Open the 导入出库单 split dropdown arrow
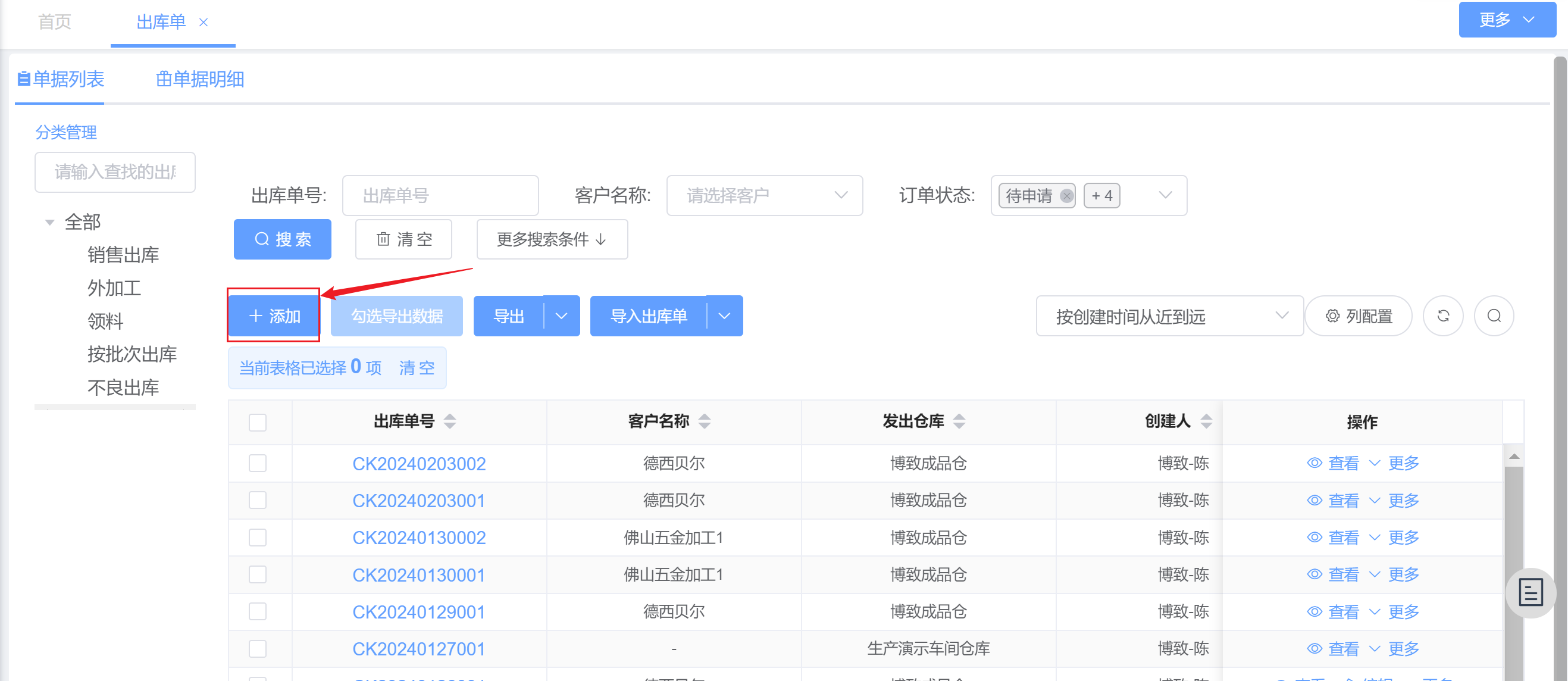The height and width of the screenshot is (681, 1568). 724,315
